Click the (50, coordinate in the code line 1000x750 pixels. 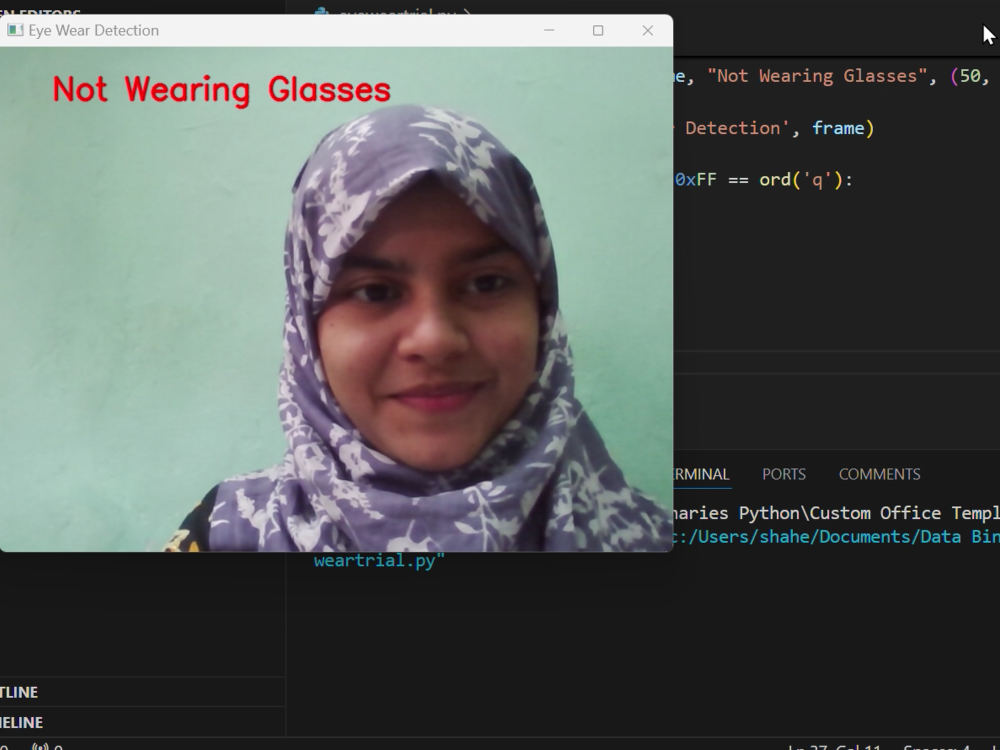pyautogui.click(x=970, y=77)
